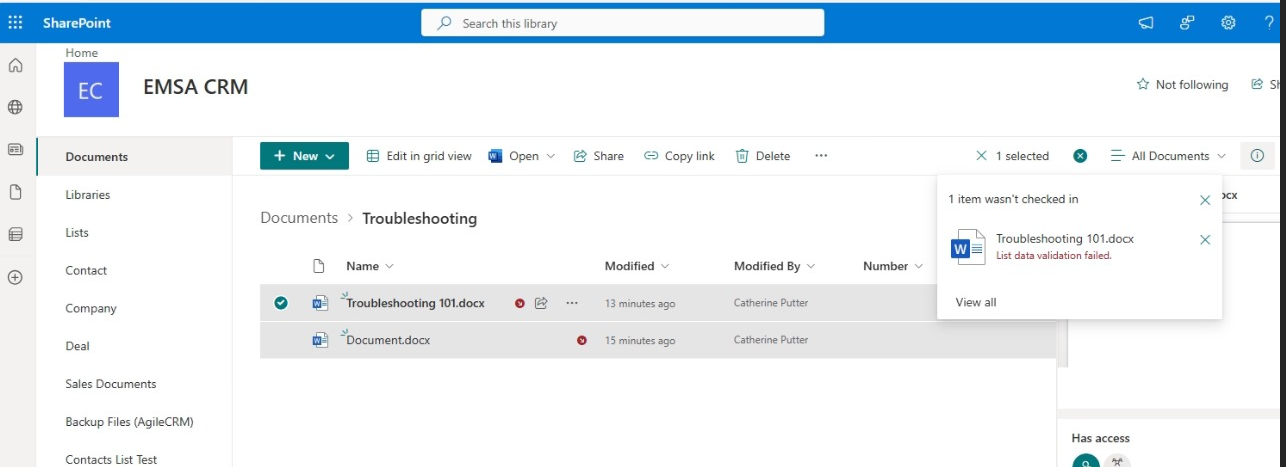Expand the Open dropdown chevron

click(550, 156)
